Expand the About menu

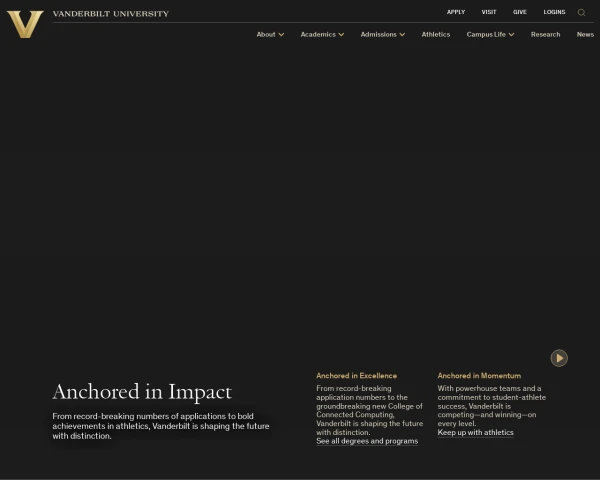pyautogui.click(x=270, y=34)
